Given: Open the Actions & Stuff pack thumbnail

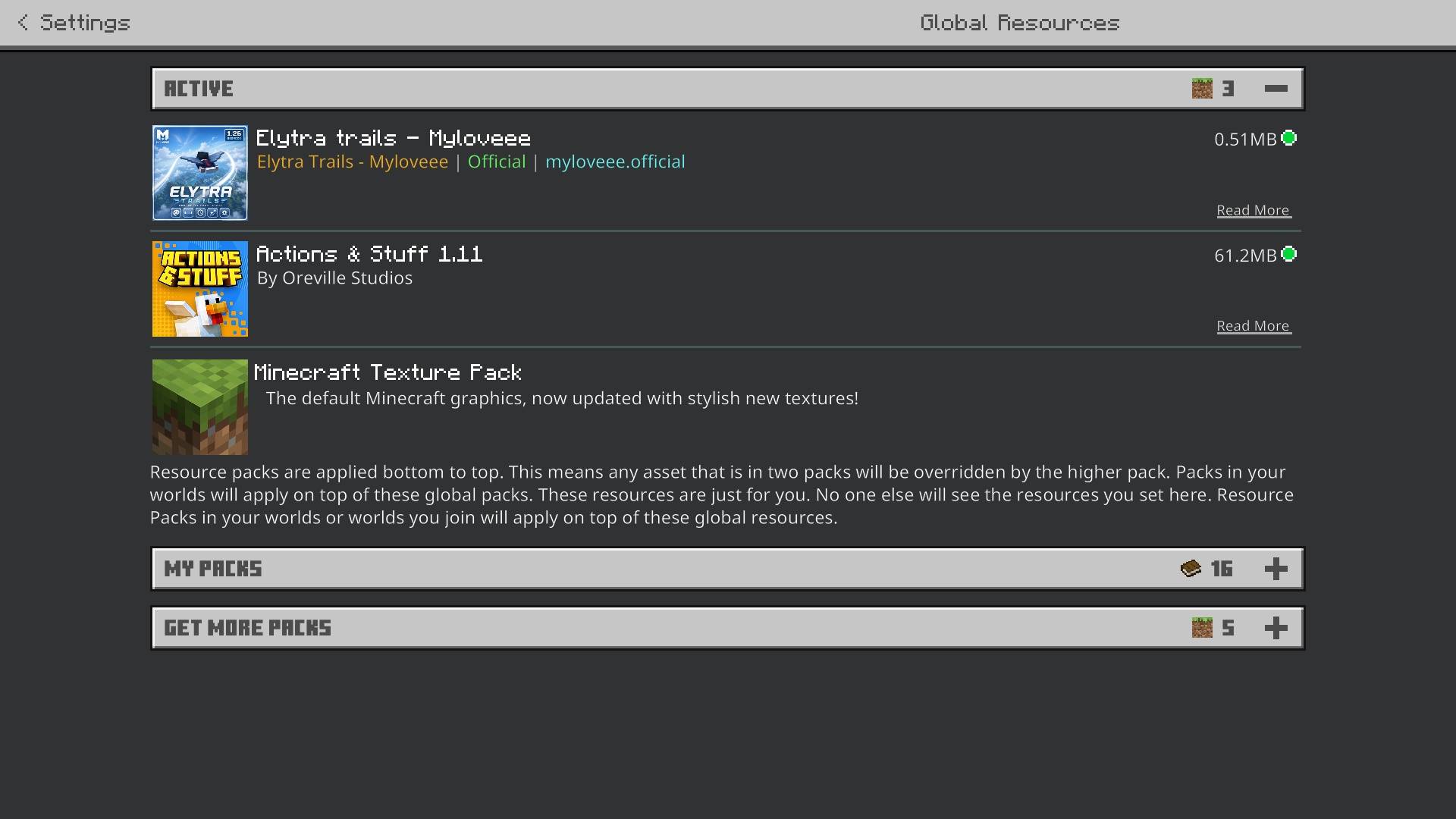Looking at the screenshot, I should pos(200,289).
